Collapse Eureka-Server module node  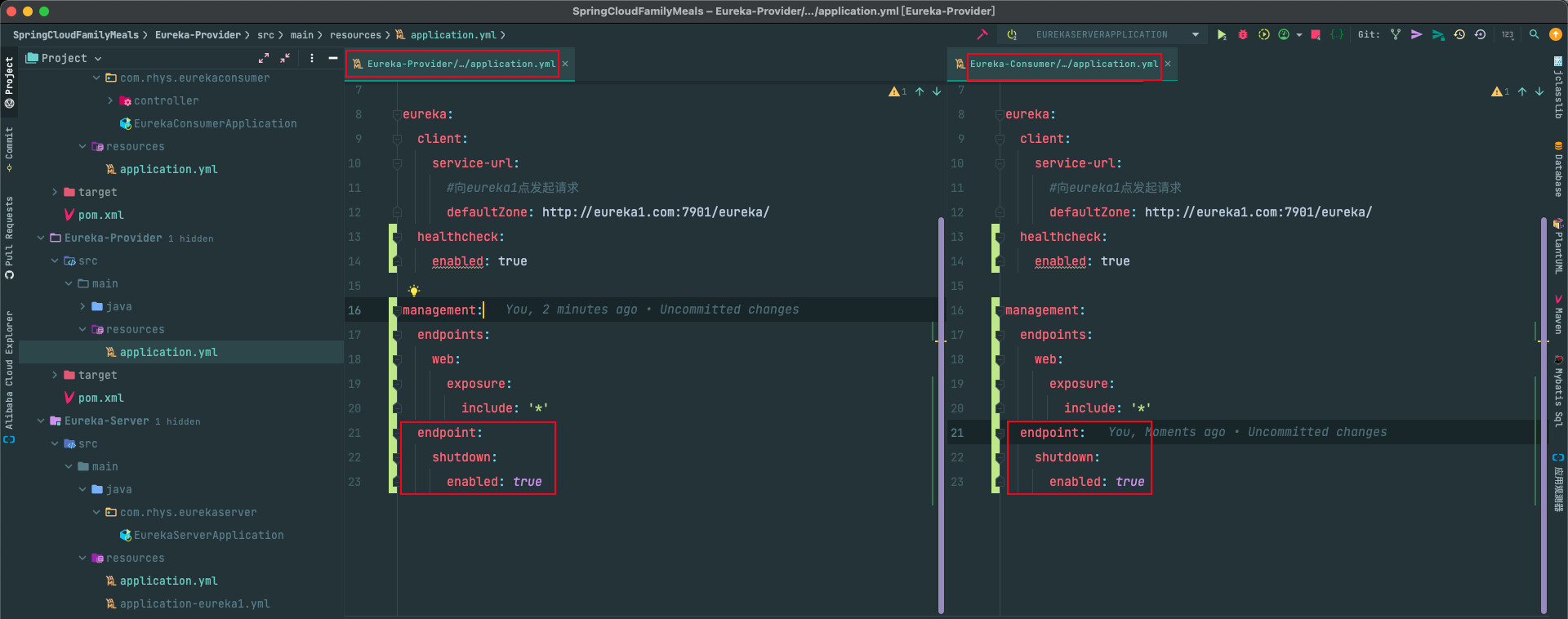click(x=41, y=421)
